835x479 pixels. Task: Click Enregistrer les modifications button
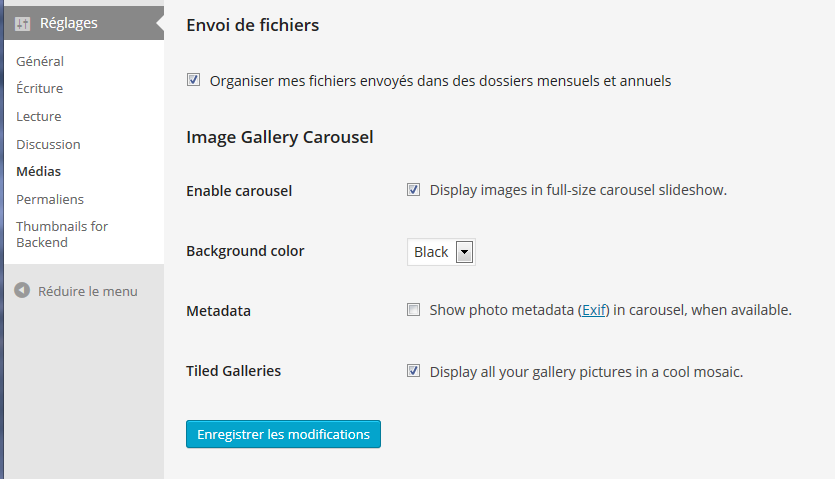[x=283, y=434]
